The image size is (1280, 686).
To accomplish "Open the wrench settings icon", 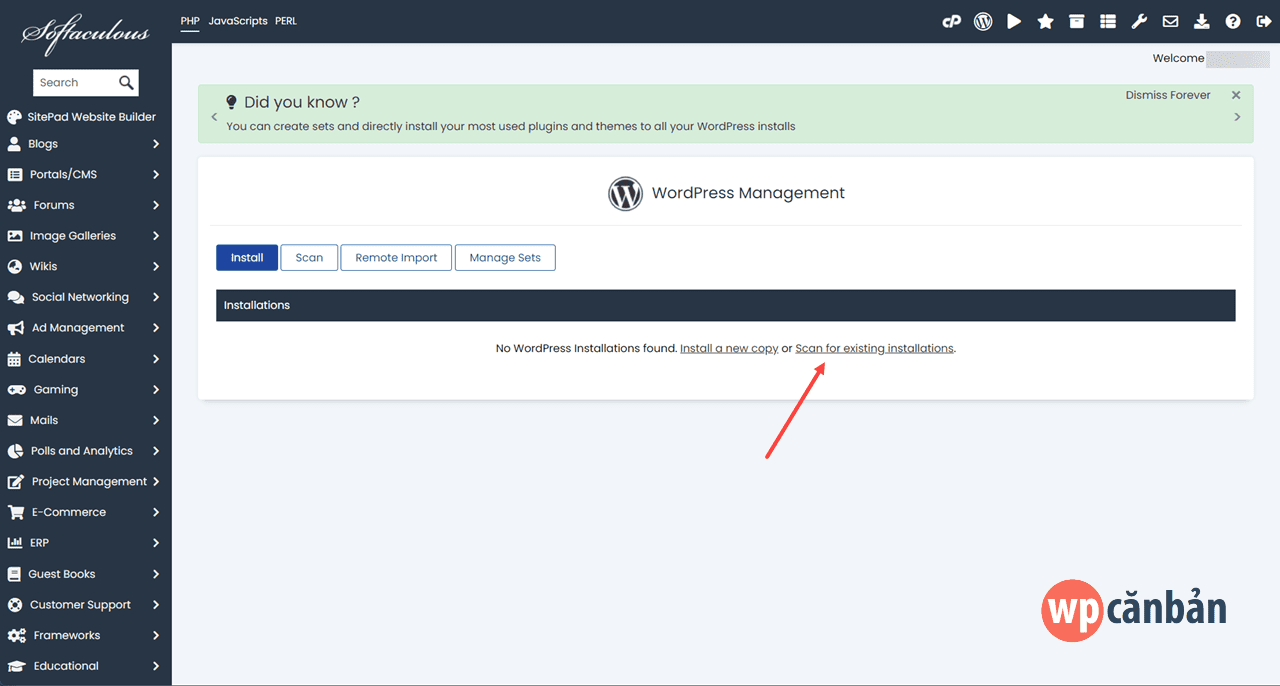I will [1139, 21].
